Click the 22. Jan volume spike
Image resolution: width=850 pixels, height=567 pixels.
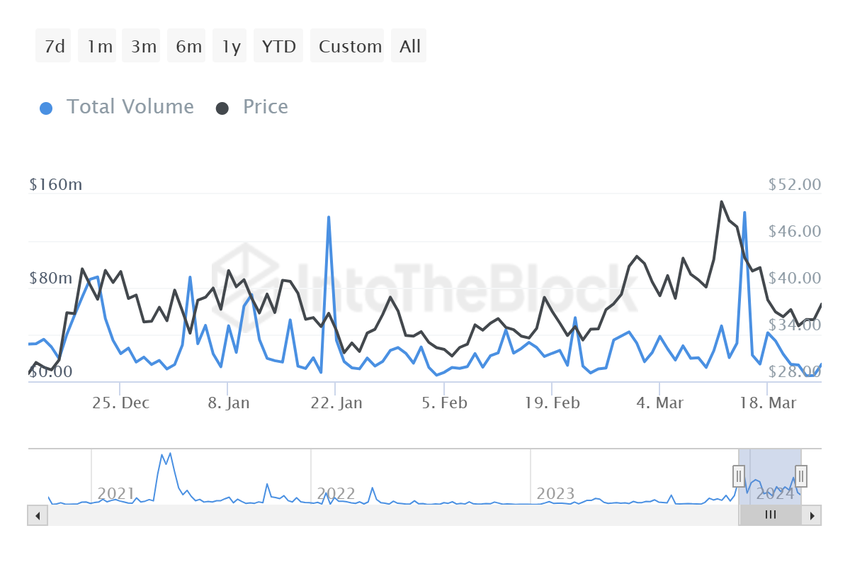click(x=329, y=218)
